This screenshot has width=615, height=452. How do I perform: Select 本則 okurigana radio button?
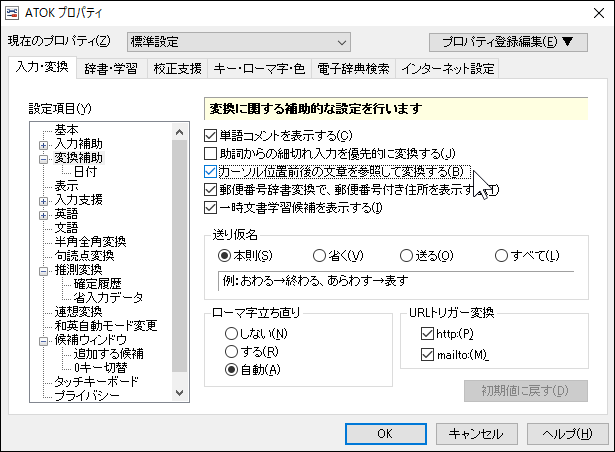tap(224, 256)
